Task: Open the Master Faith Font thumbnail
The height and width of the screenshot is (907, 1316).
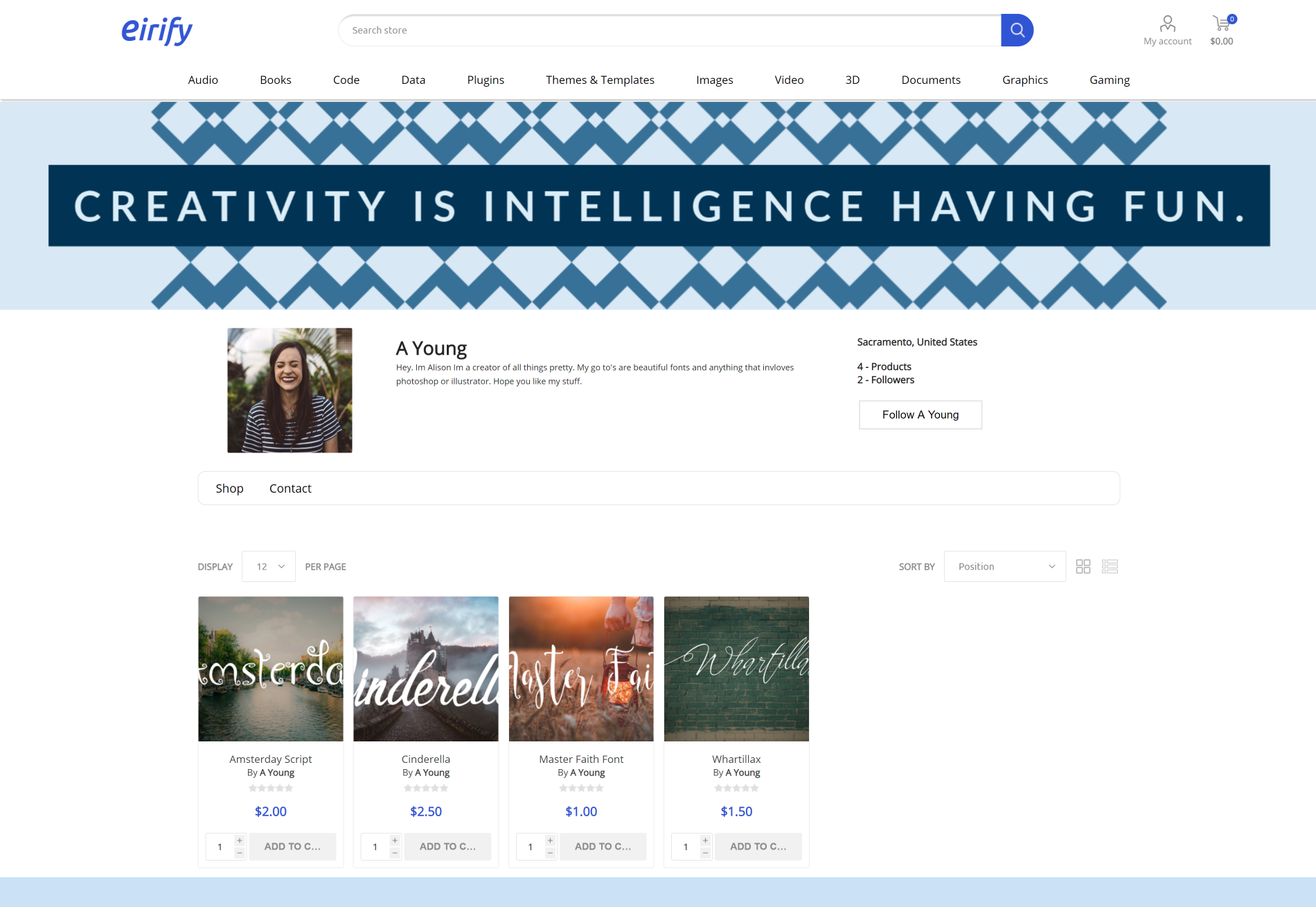Action: point(581,669)
